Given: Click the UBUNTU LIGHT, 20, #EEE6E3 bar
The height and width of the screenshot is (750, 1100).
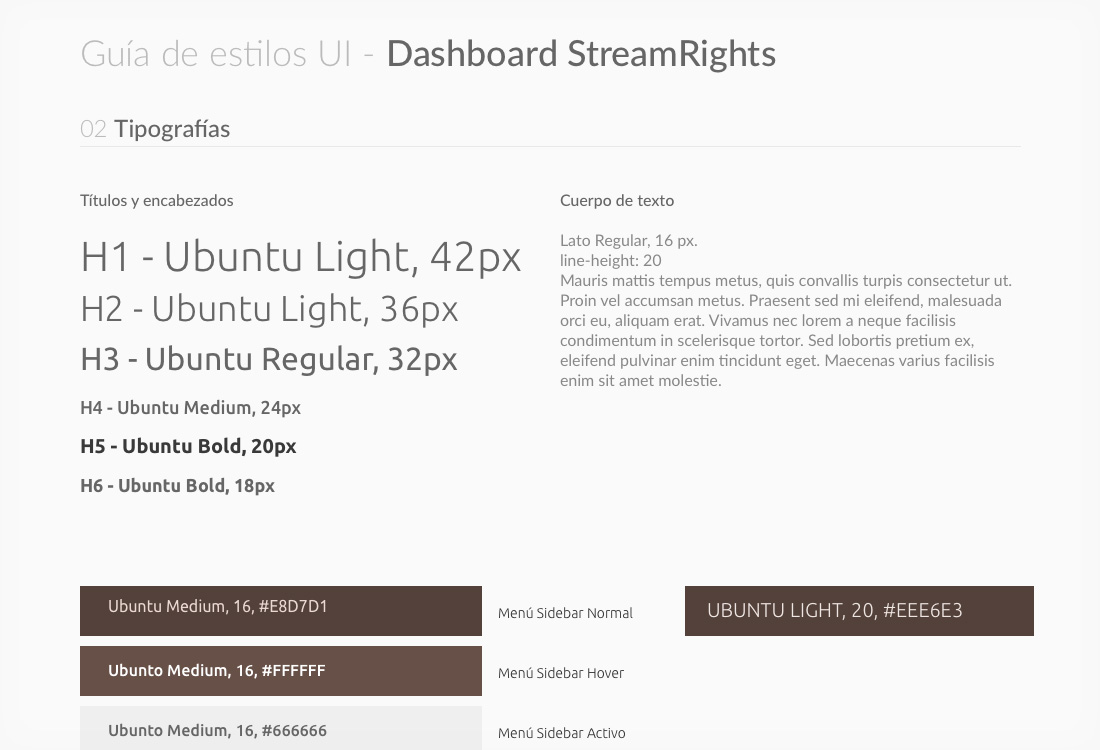Looking at the screenshot, I should (x=858, y=611).
